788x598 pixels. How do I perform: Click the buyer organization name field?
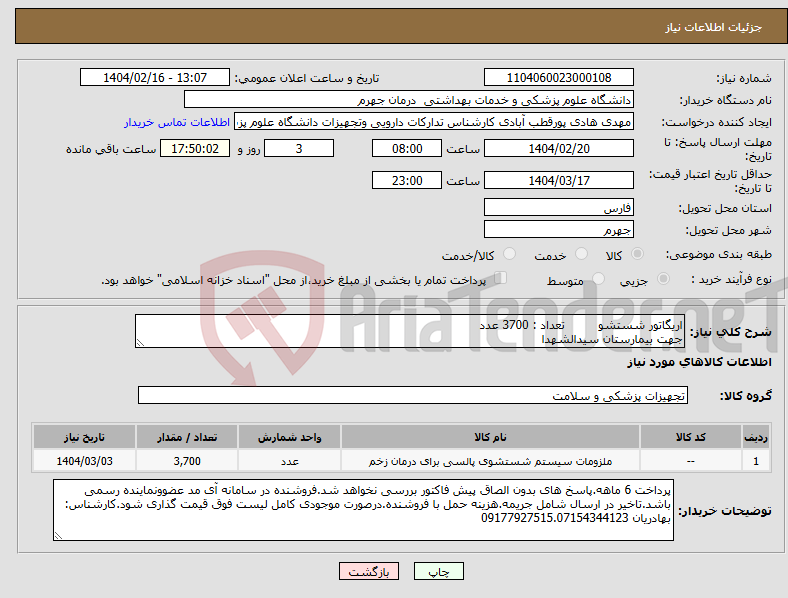click(409, 99)
